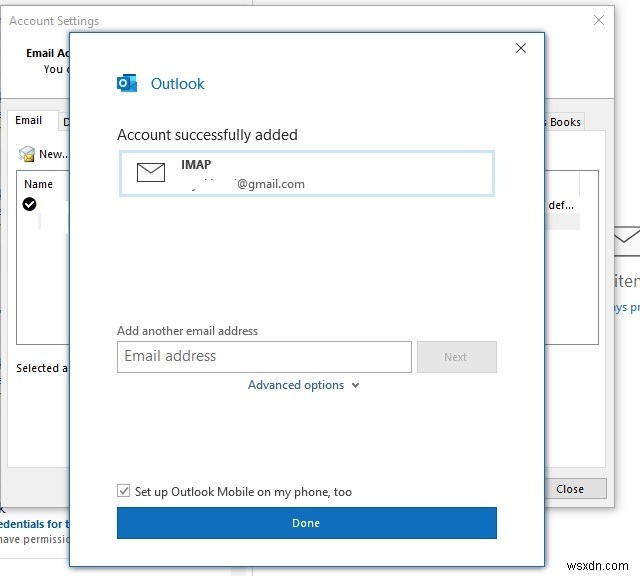
Task: Expand Advanced options
Action: pos(303,385)
